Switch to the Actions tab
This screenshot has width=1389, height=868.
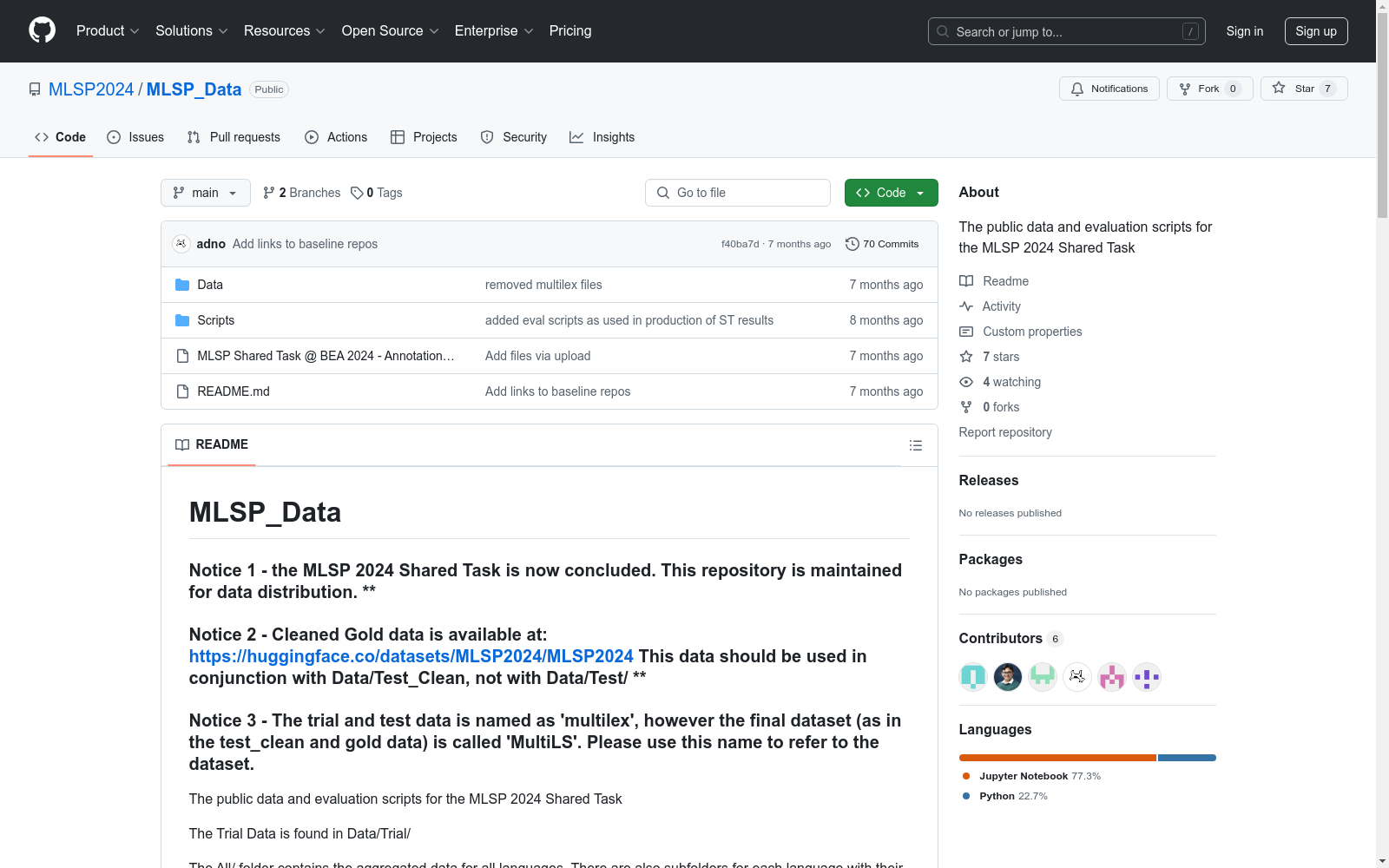pos(336,137)
